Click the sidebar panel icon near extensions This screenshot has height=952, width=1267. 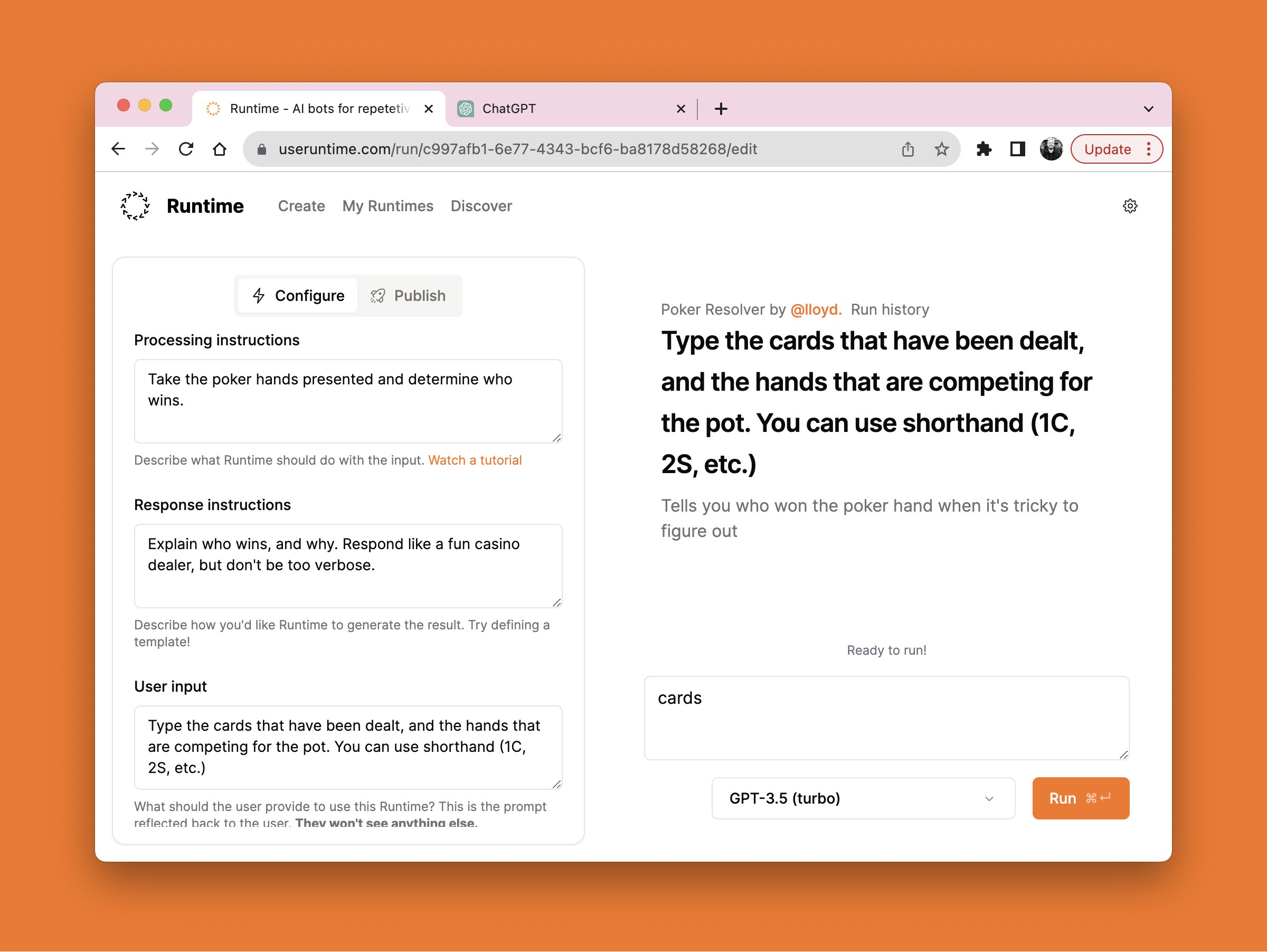point(1017,149)
